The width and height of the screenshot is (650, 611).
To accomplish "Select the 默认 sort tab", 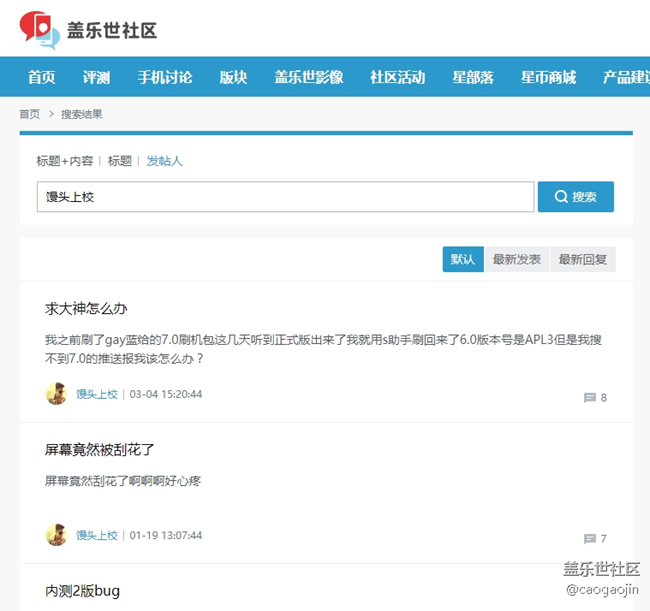I will [463, 260].
